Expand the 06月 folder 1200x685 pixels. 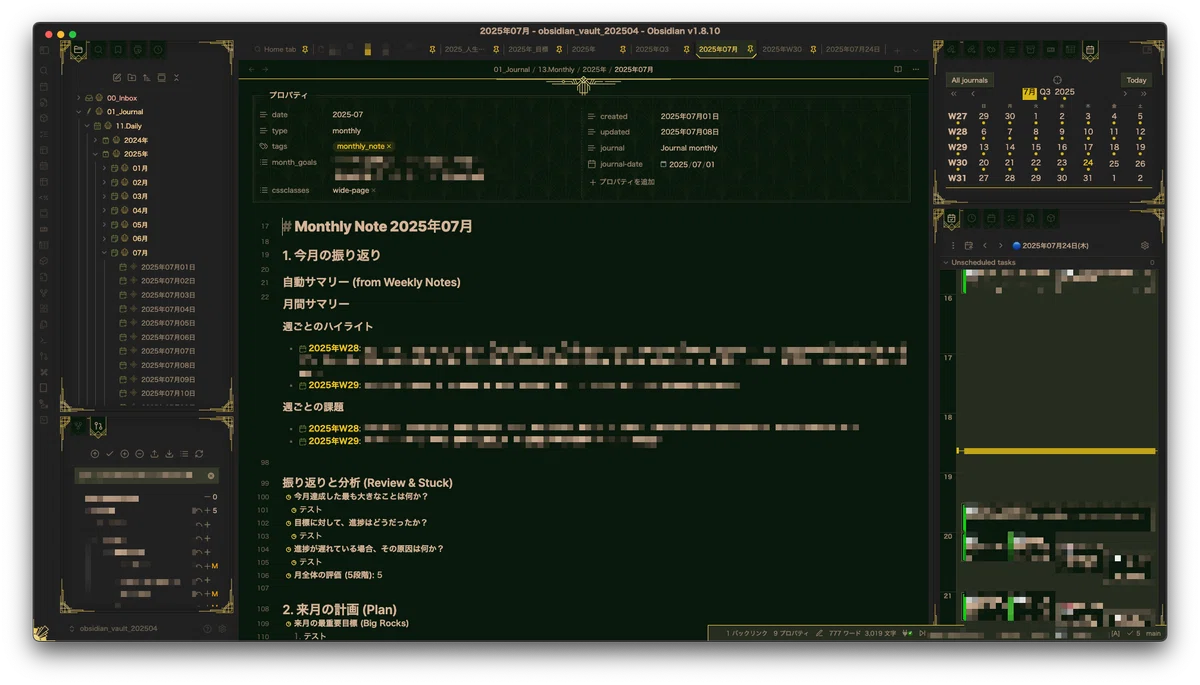104,238
